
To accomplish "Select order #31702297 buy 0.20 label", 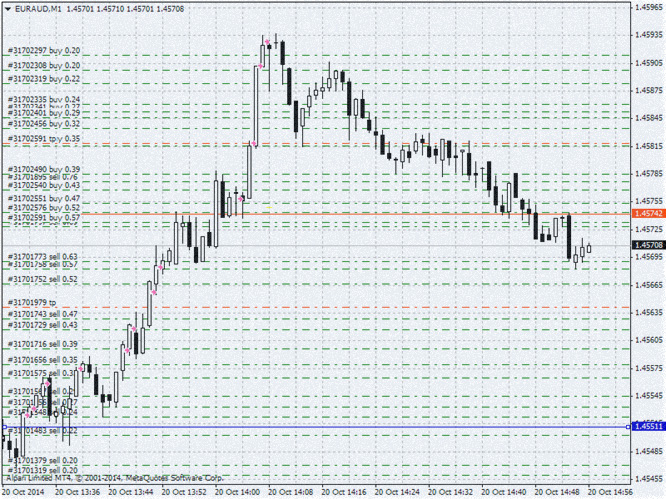I will pos(43,50).
